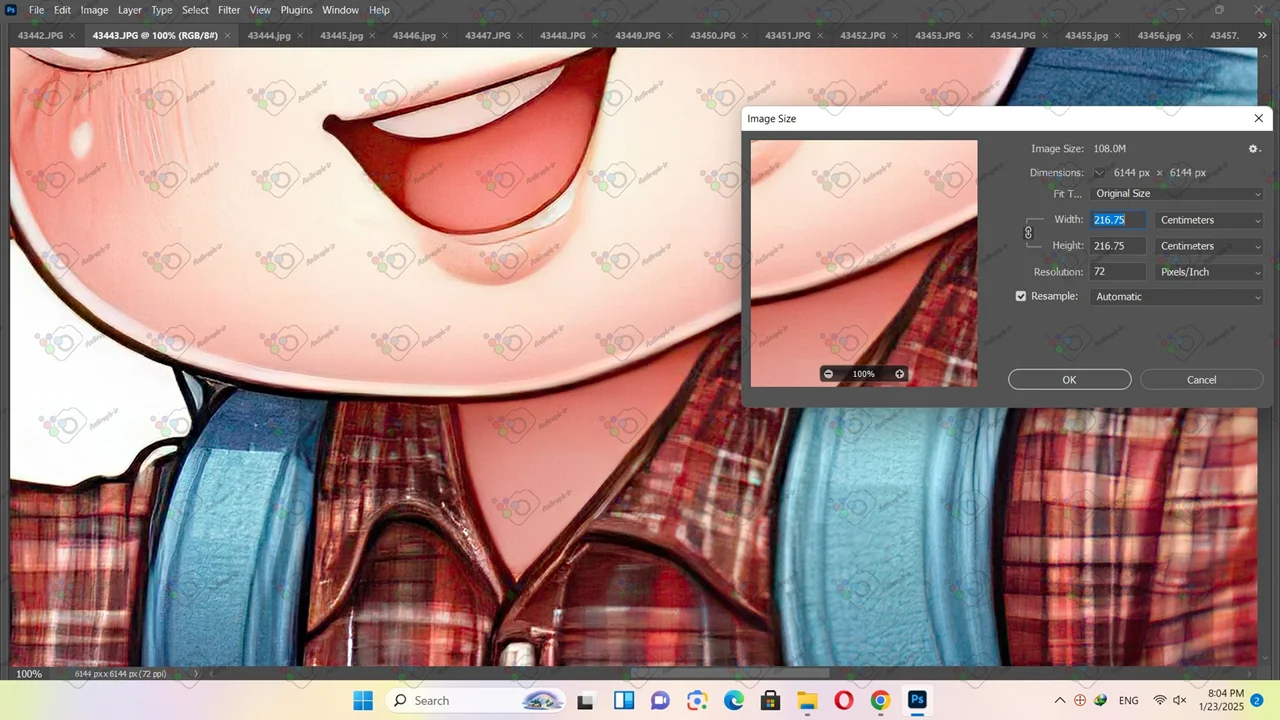The width and height of the screenshot is (1280, 720).
Task: Click the OK button
Action: tap(1069, 380)
